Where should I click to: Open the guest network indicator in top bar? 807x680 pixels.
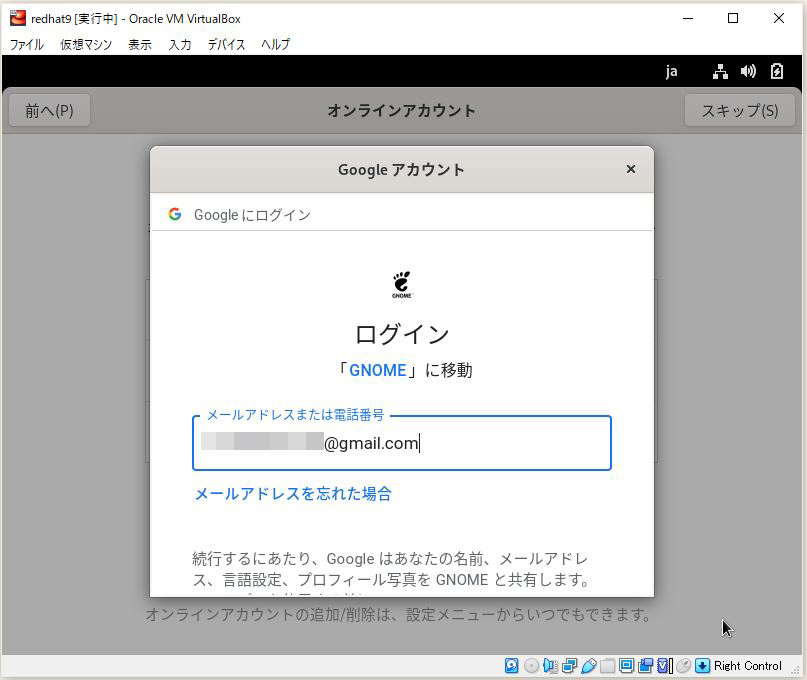click(720, 71)
